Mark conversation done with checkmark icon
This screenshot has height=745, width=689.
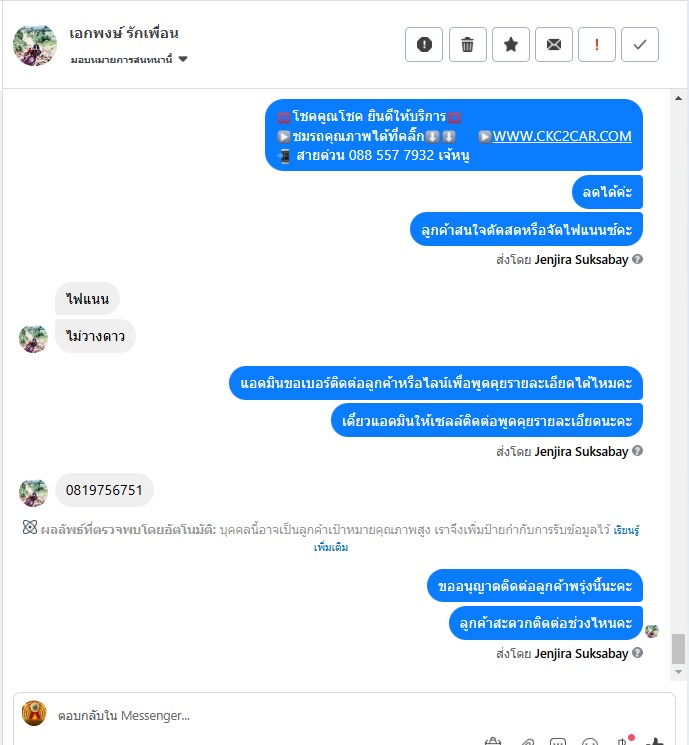[x=640, y=45]
